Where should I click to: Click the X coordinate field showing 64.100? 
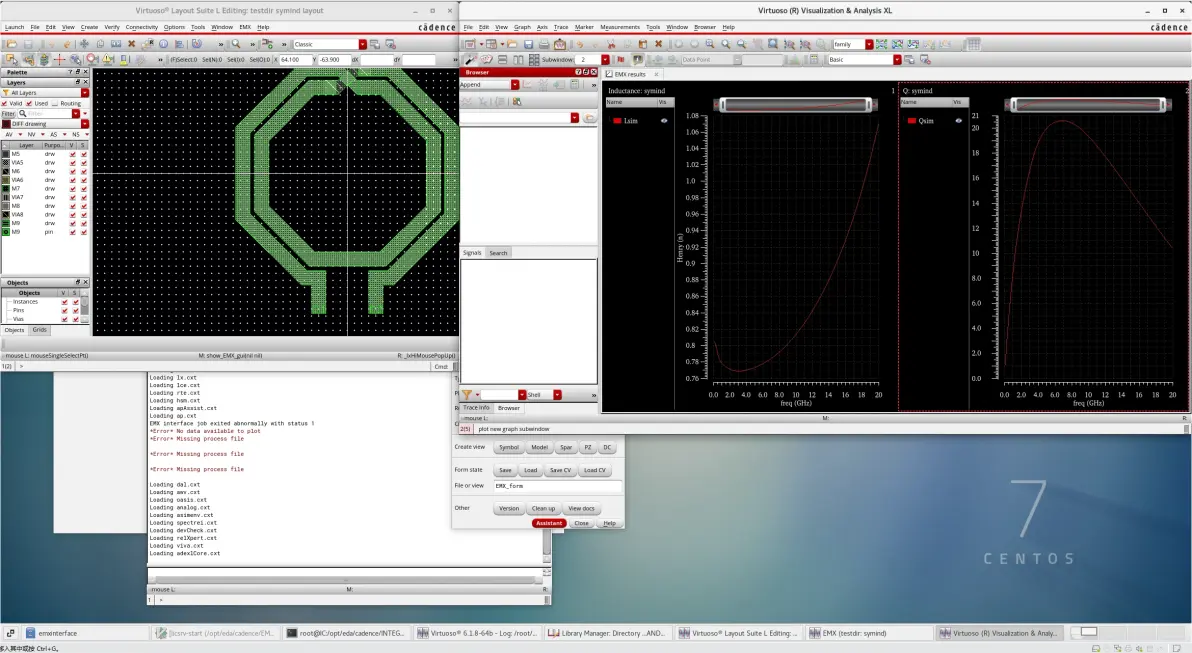point(295,59)
